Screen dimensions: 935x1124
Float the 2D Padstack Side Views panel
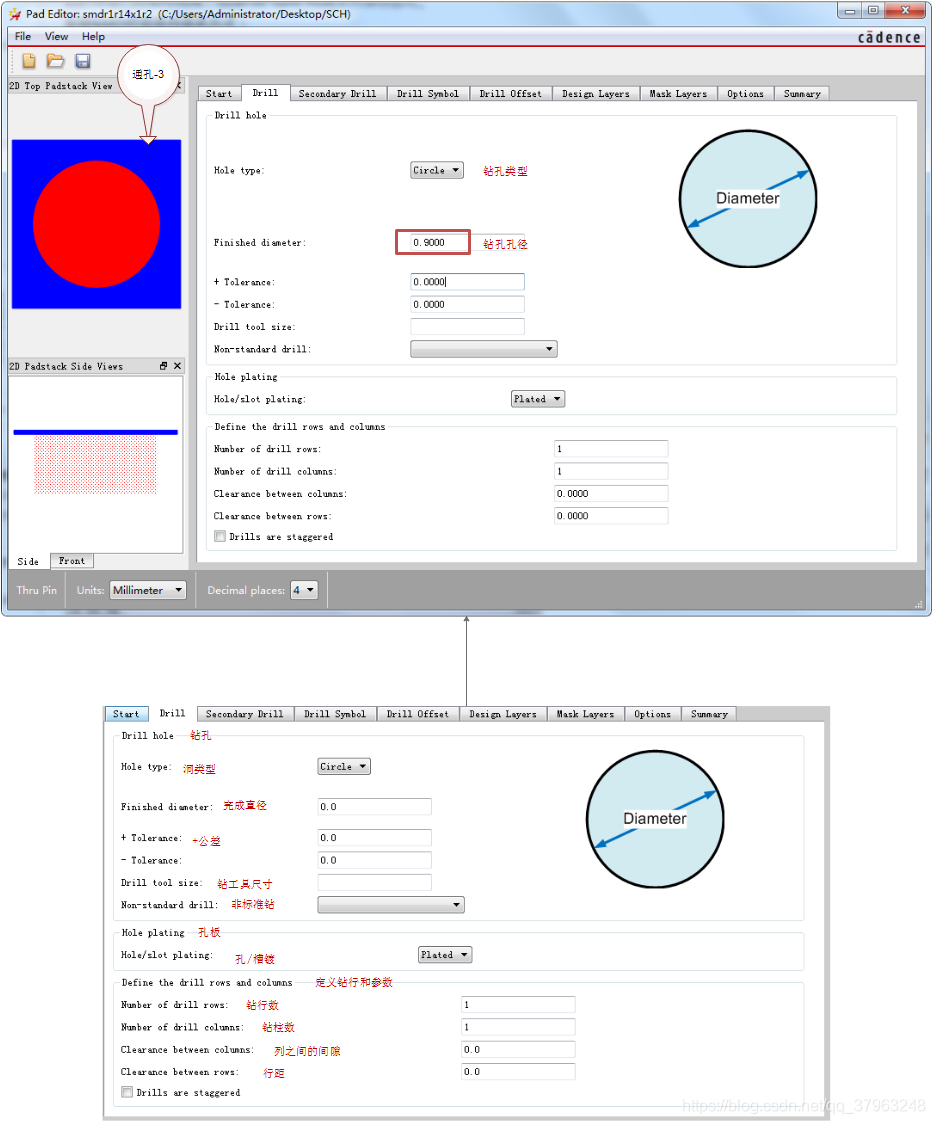[x=163, y=366]
